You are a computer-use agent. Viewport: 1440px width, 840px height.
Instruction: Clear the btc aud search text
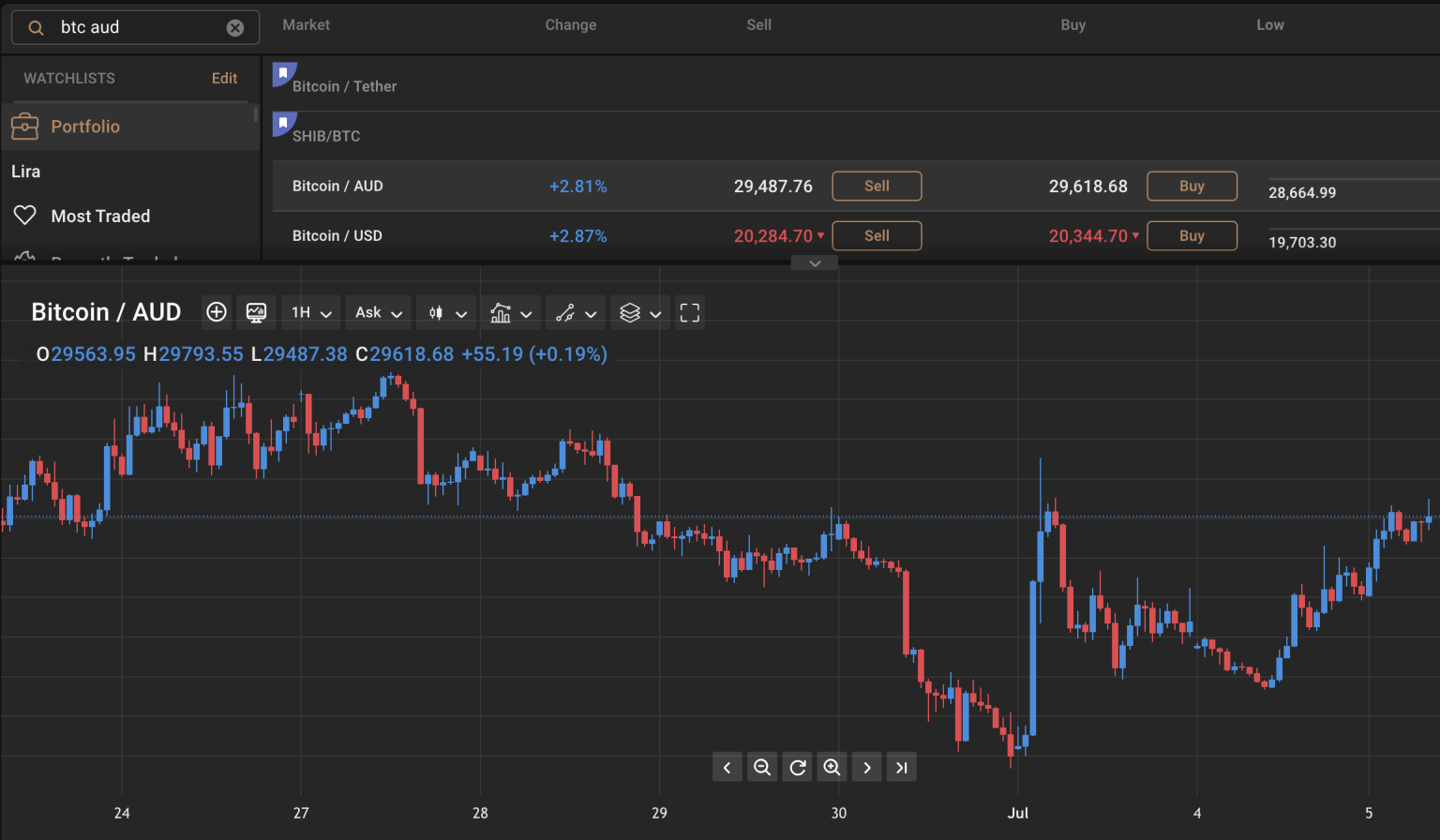pyautogui.click(x=235, y=28)
